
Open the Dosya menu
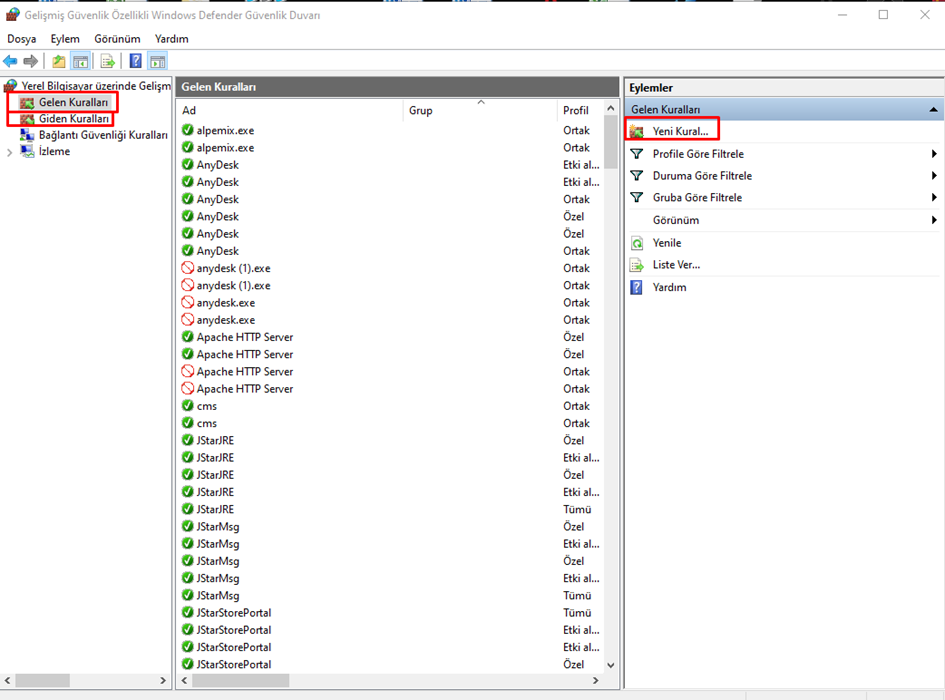tap(22, 39)
